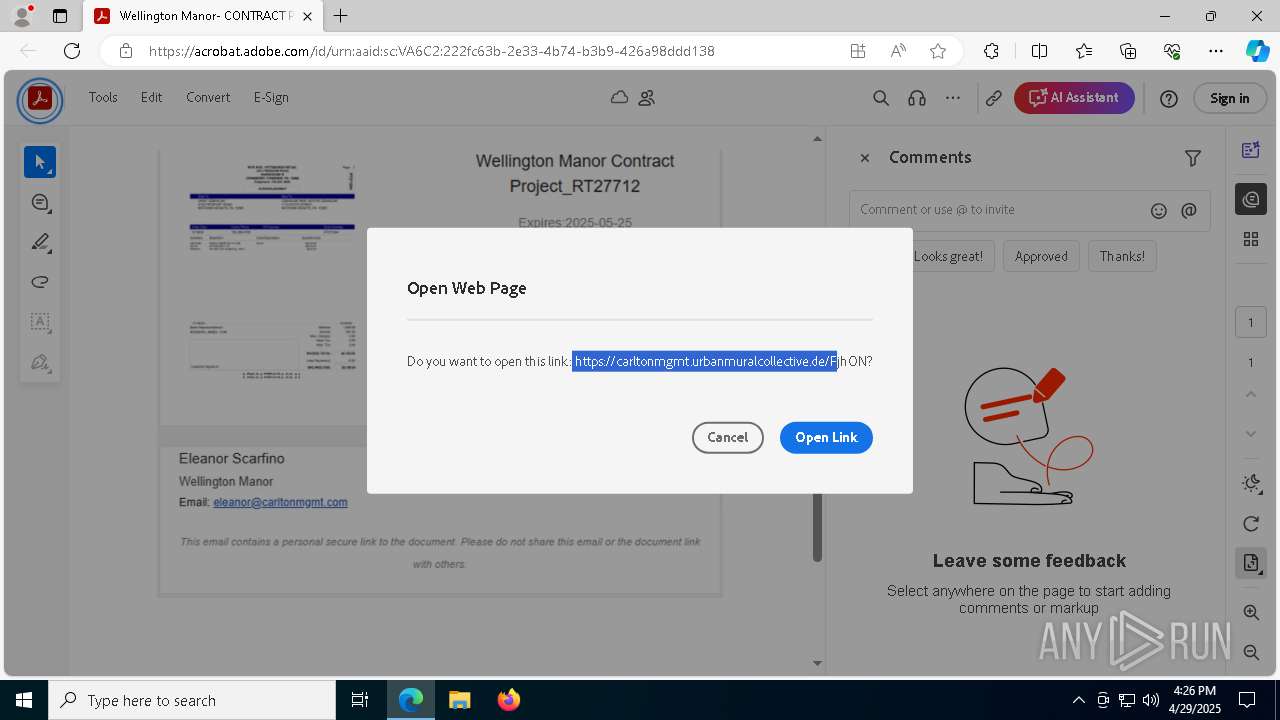Click the @ mention icon
This screenshot has height=720, width=1280.
point(1189,210)
